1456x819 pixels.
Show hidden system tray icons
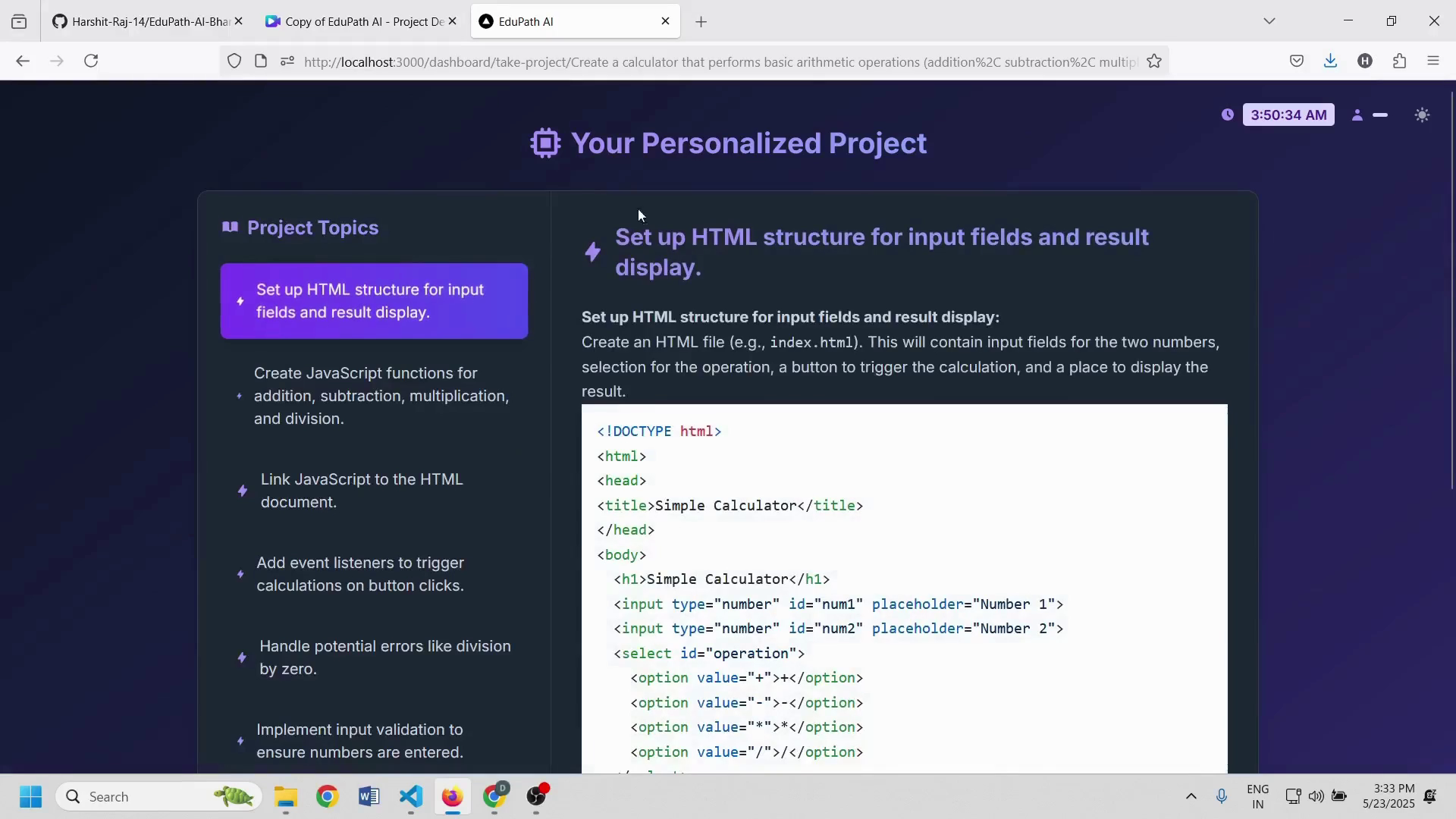(x=1191, y=796)
